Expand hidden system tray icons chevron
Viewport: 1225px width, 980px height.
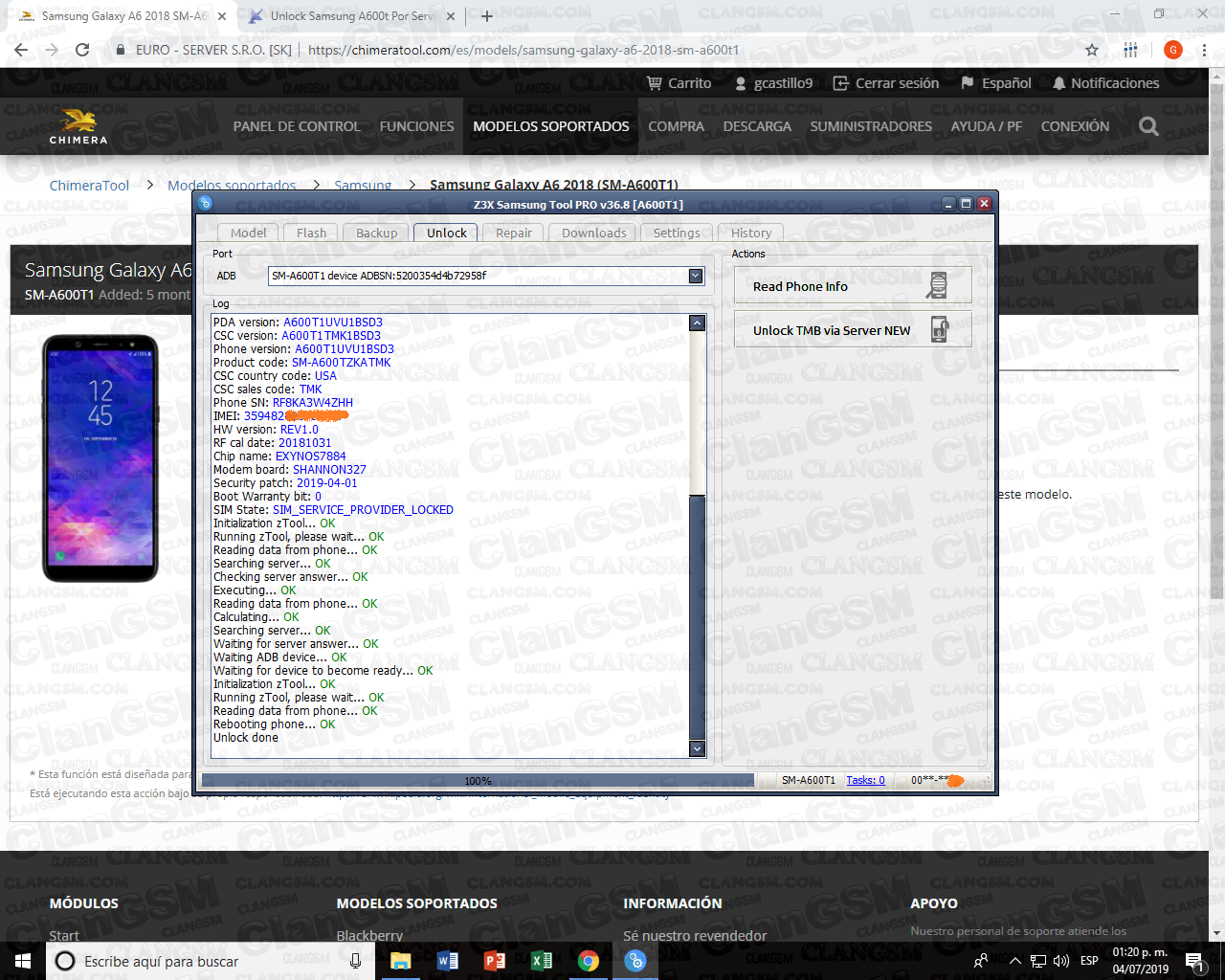tap(1014, 961)
